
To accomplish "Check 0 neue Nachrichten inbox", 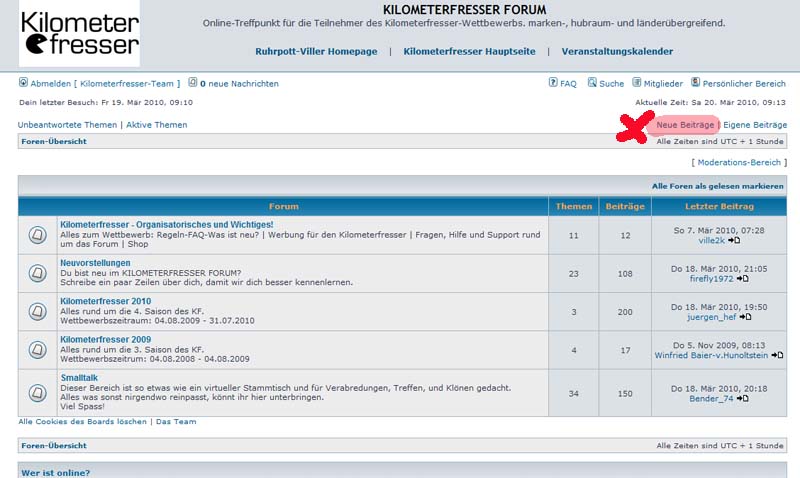I will click(239, 84).
